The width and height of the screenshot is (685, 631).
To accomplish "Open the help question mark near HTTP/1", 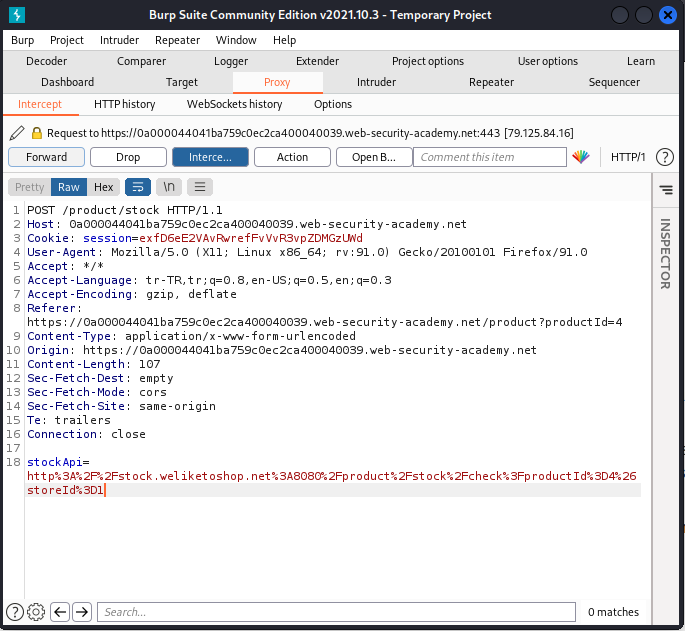I will click(664, 157).
